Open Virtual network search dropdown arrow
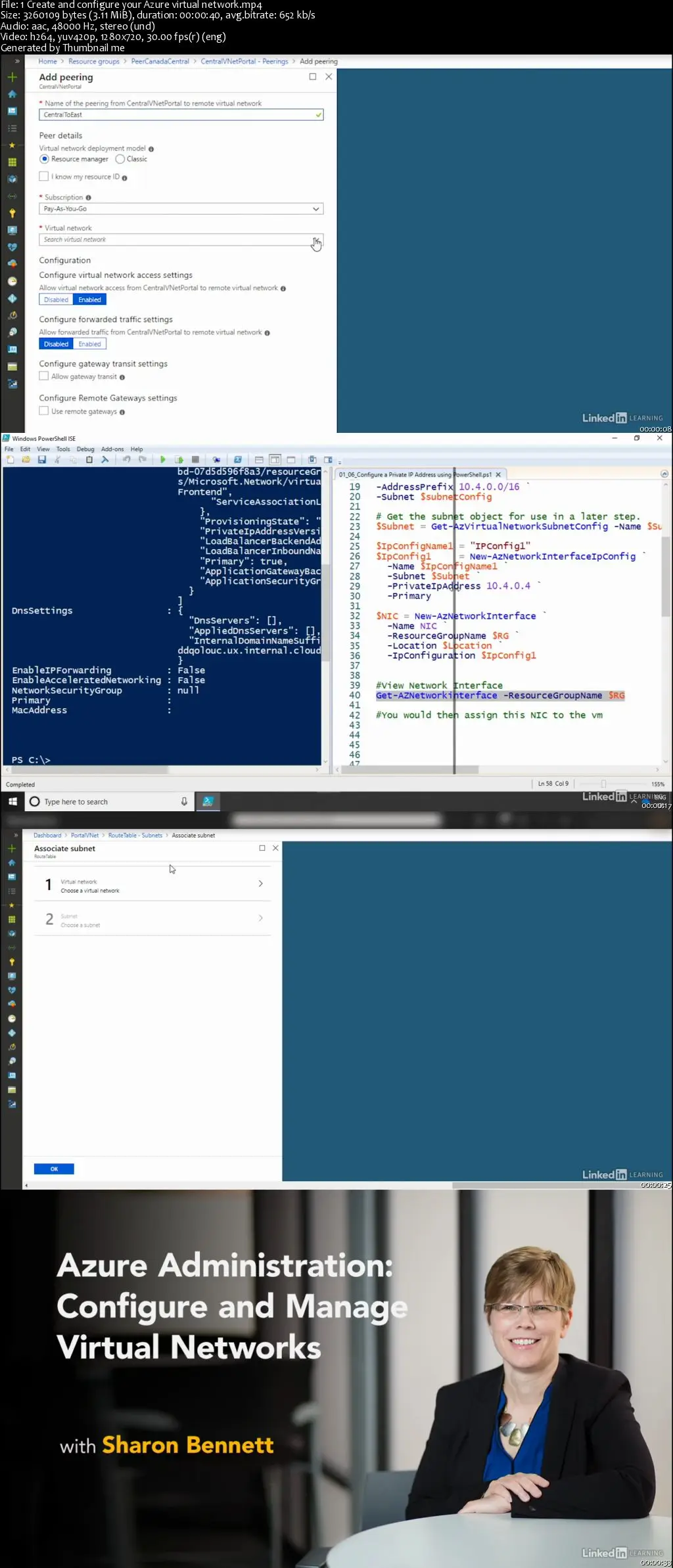The image size is (673, 1568). coord(316,240)
